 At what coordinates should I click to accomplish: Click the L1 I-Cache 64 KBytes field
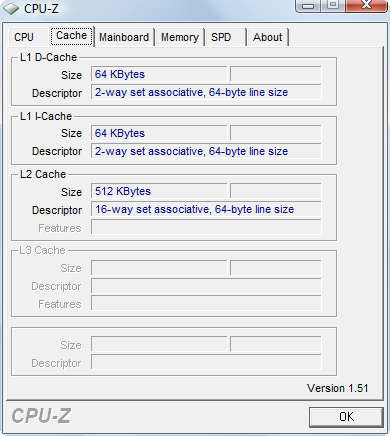point(159,133)
